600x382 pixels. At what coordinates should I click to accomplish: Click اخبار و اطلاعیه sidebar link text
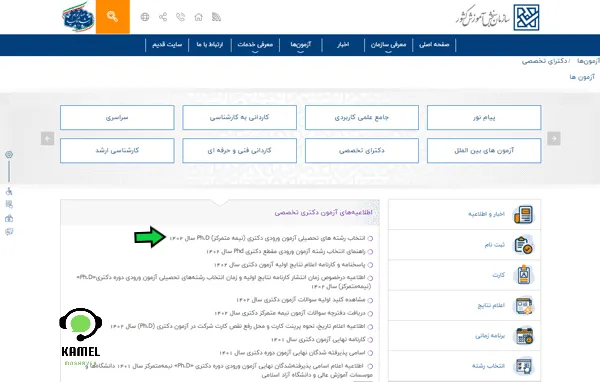pos(486,214)
